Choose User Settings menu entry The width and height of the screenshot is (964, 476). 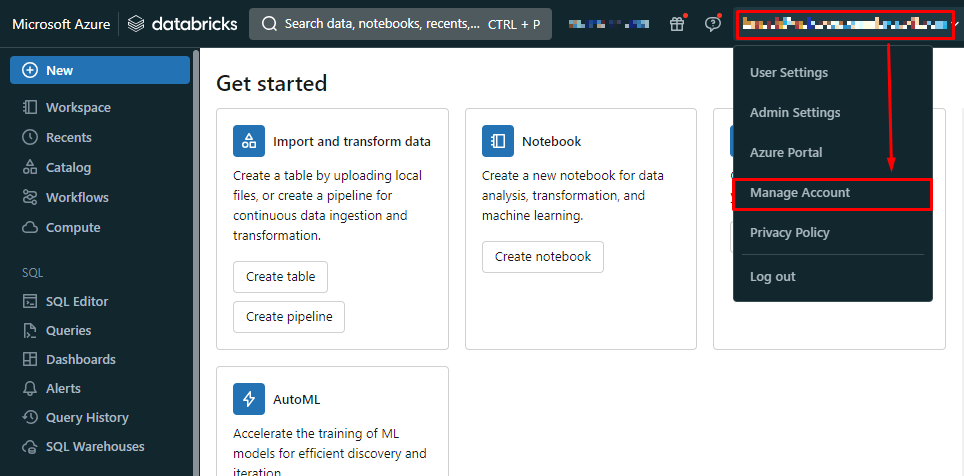point(789,73)
